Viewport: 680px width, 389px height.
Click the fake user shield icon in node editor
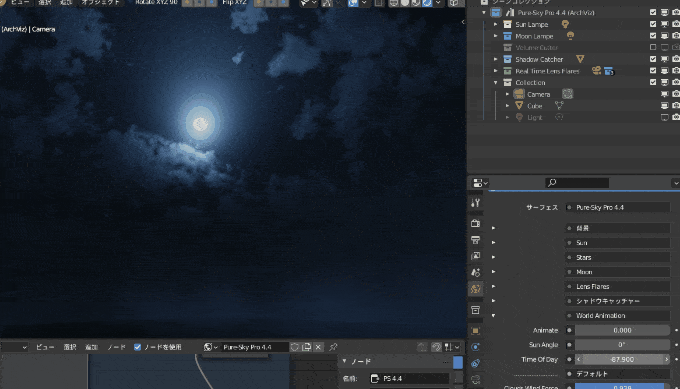(x=294, y=347)
